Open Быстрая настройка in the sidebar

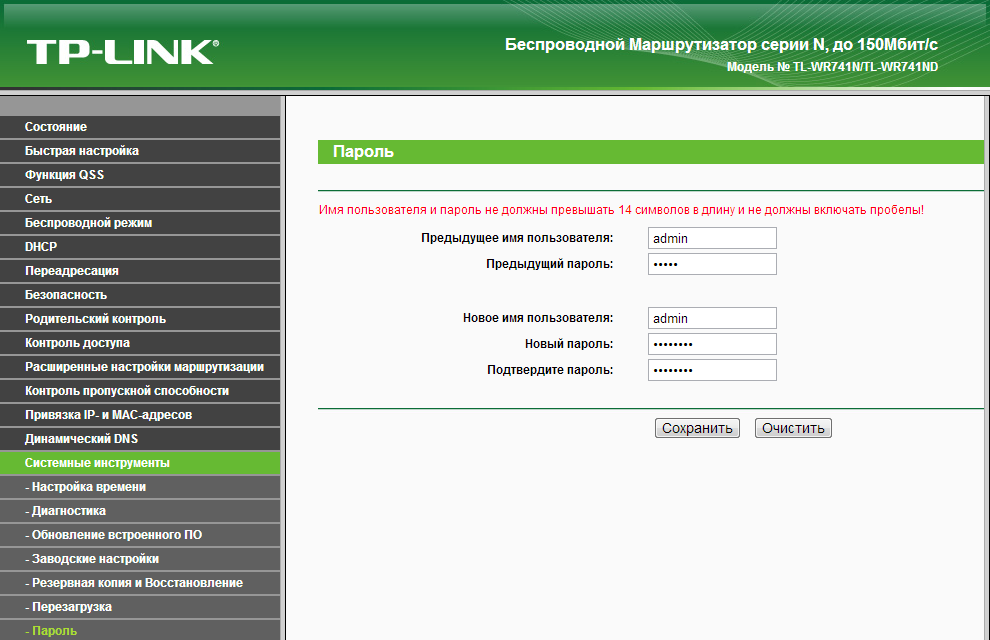140,151
